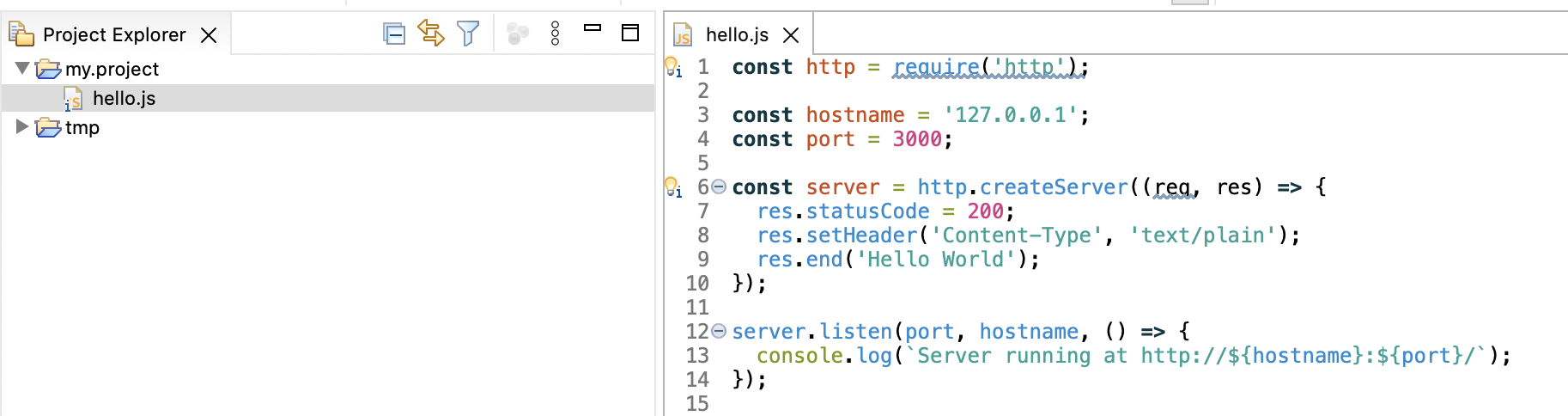
Task: Click the port value 3000
Action: click(x=917, y=139)
